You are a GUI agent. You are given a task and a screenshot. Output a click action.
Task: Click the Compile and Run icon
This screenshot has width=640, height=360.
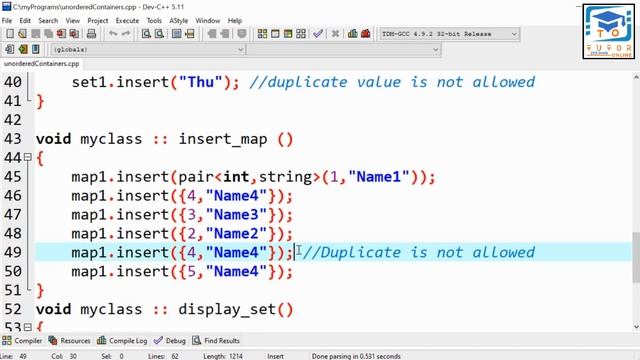pyautogui.click(x=288, y=34)
